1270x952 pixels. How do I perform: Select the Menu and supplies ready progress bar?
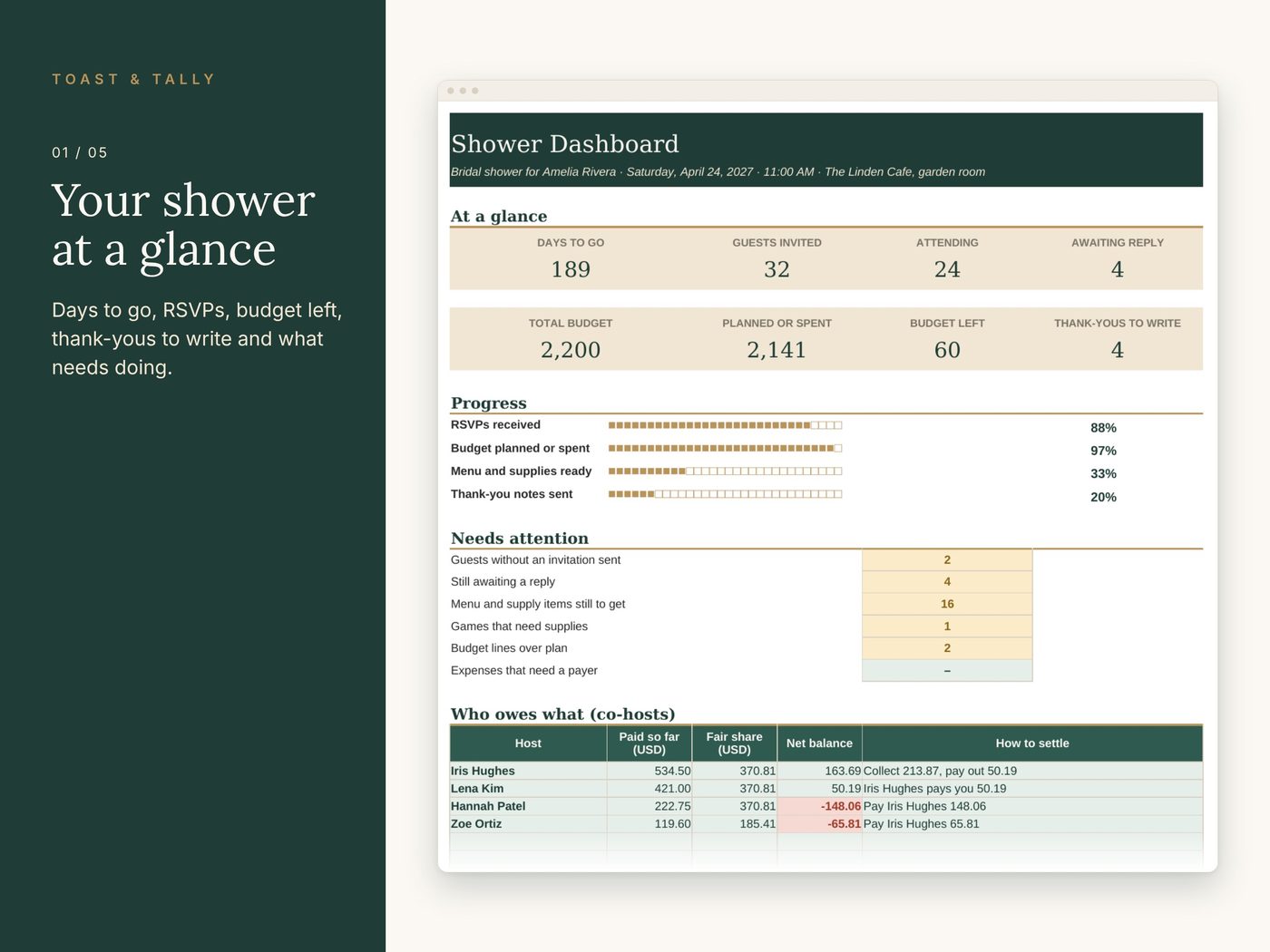click(725, 471)
